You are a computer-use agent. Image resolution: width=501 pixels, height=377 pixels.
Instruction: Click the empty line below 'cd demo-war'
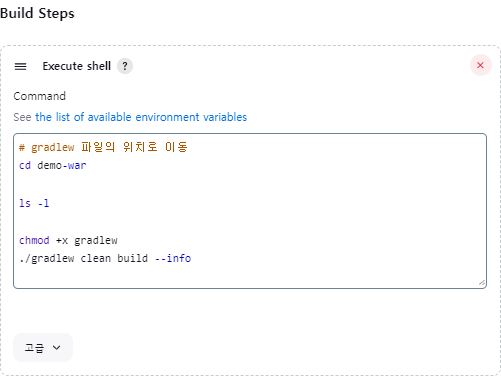click(250, 184)
